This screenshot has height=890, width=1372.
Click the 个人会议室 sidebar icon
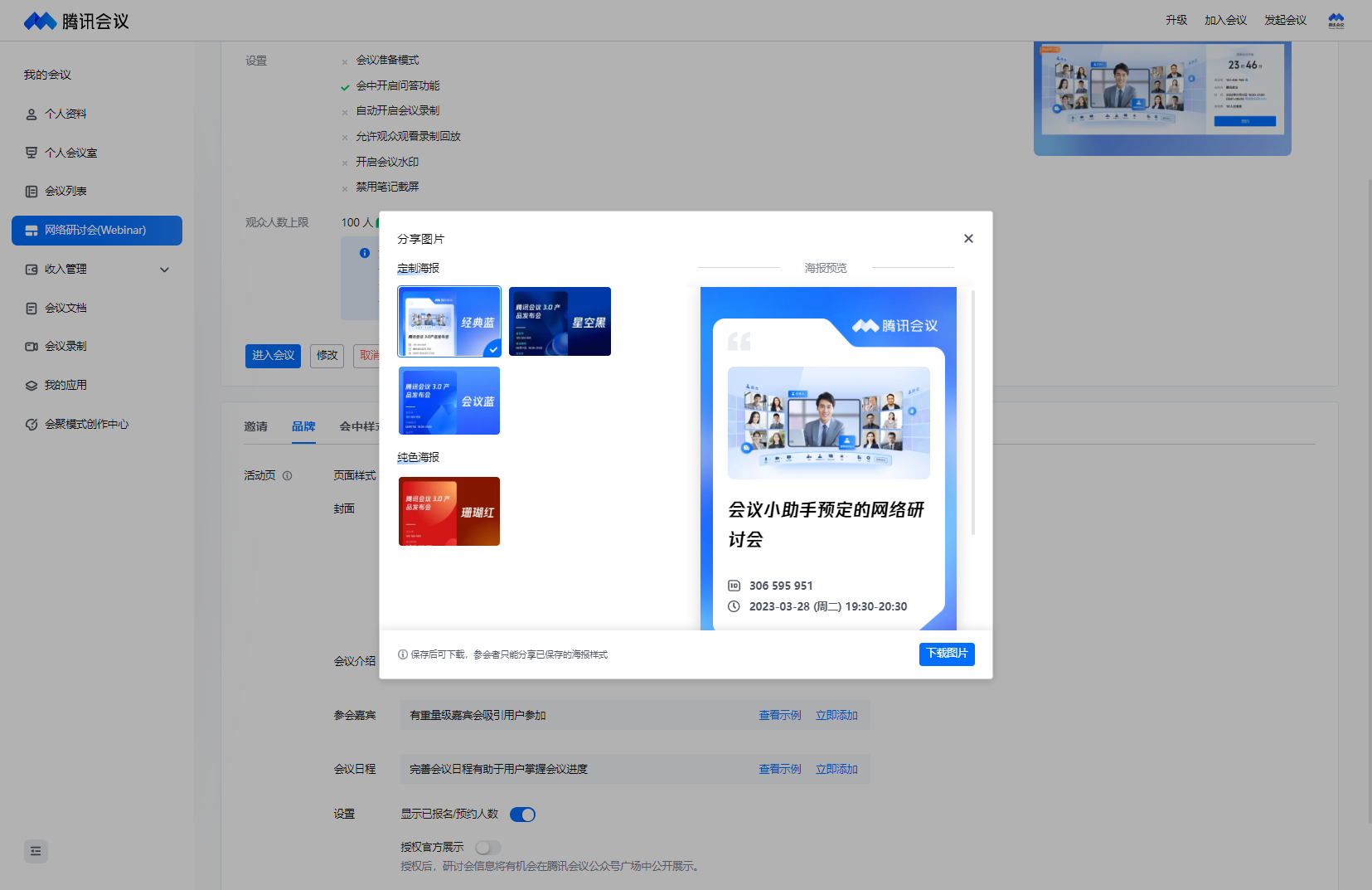pos(32,153)
